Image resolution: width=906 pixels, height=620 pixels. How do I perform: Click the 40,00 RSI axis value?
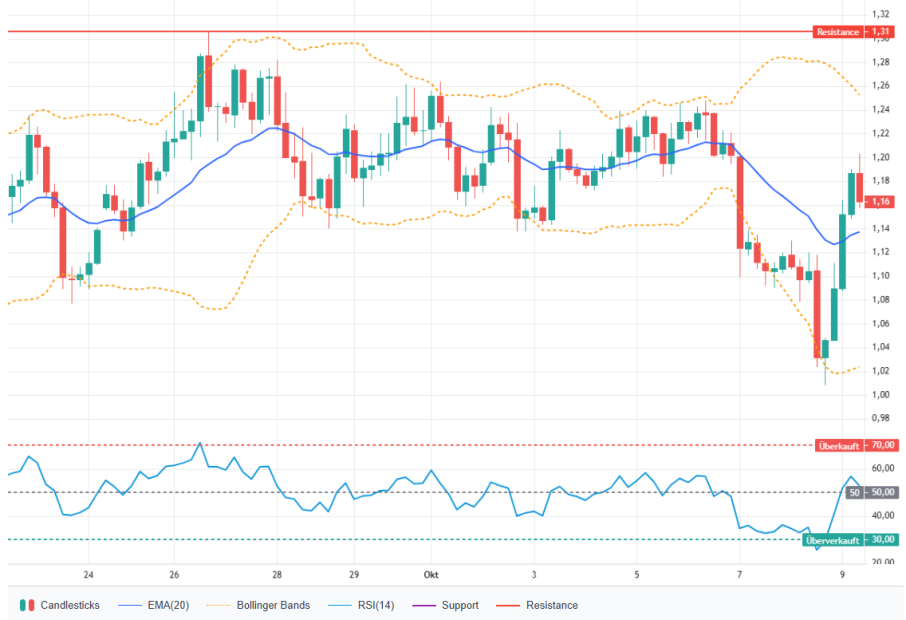883,515
